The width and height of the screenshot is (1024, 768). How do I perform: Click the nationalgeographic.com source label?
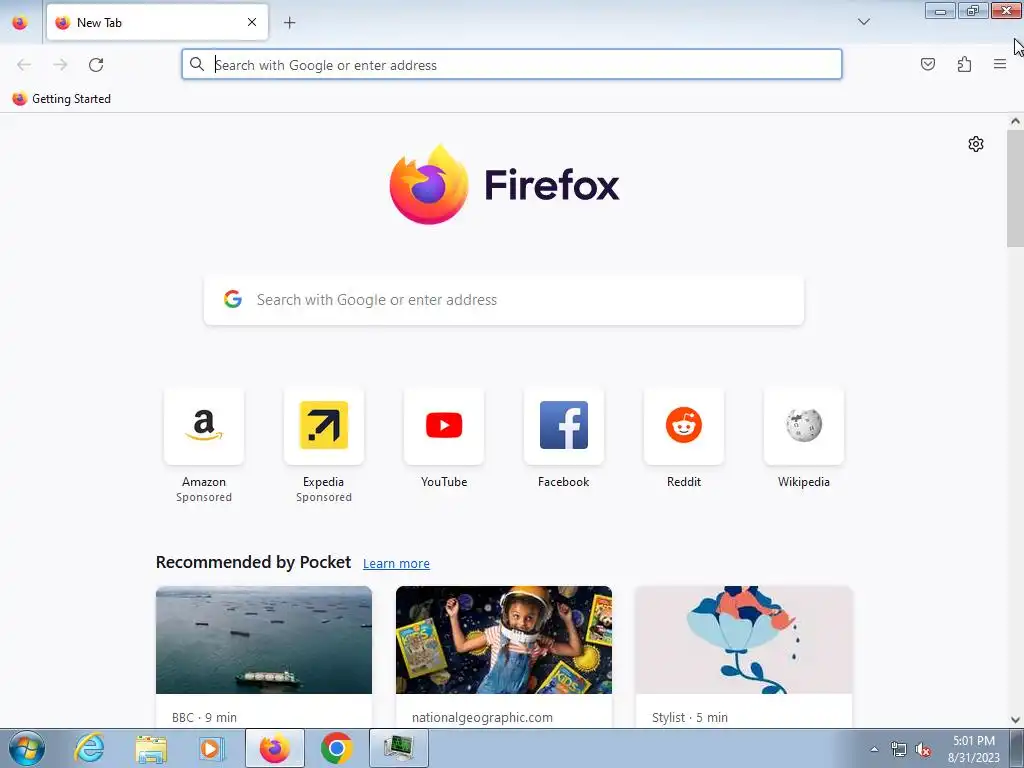click(x=482, y=717)
